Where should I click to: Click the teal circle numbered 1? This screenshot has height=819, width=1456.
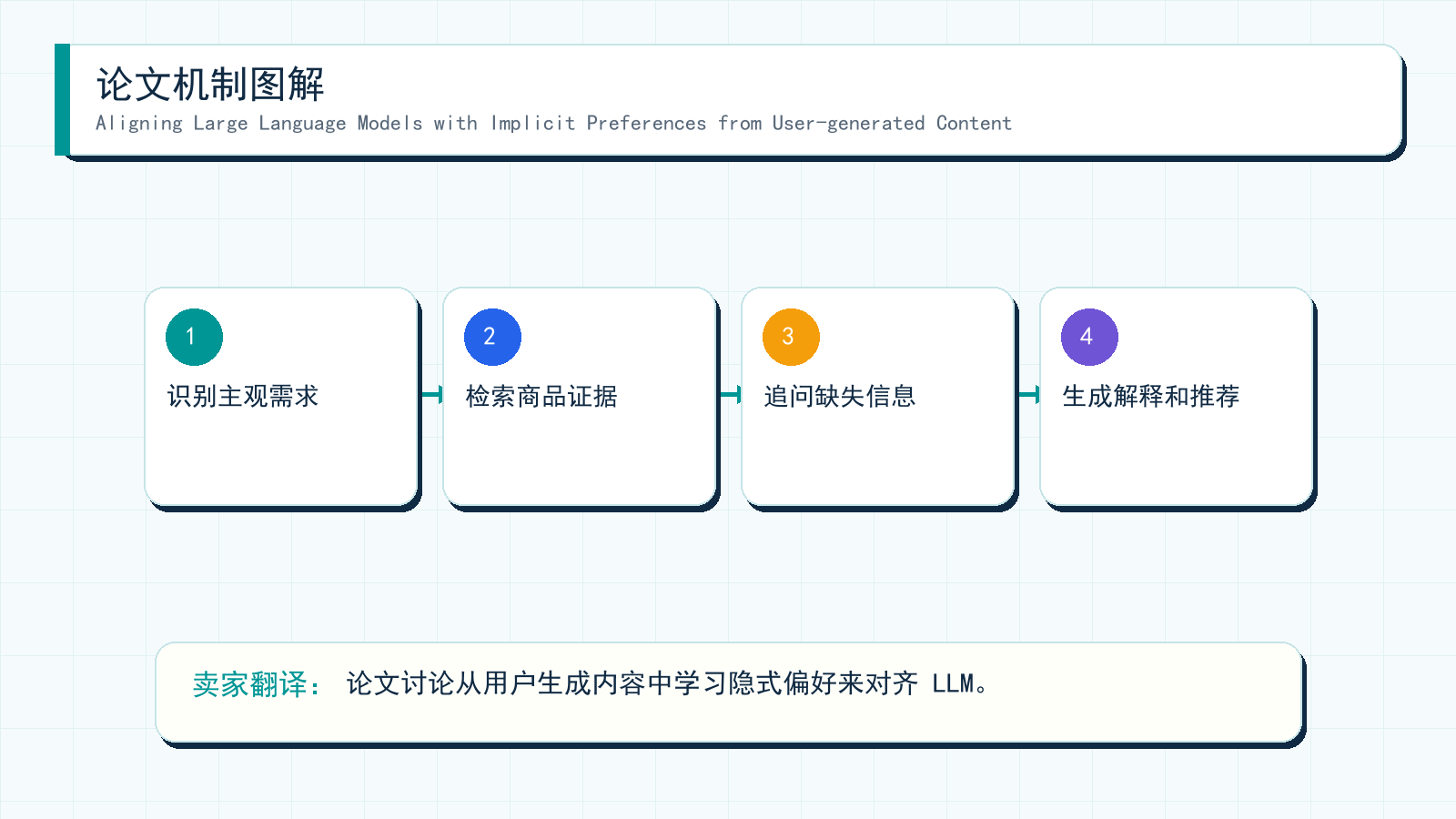194,337
